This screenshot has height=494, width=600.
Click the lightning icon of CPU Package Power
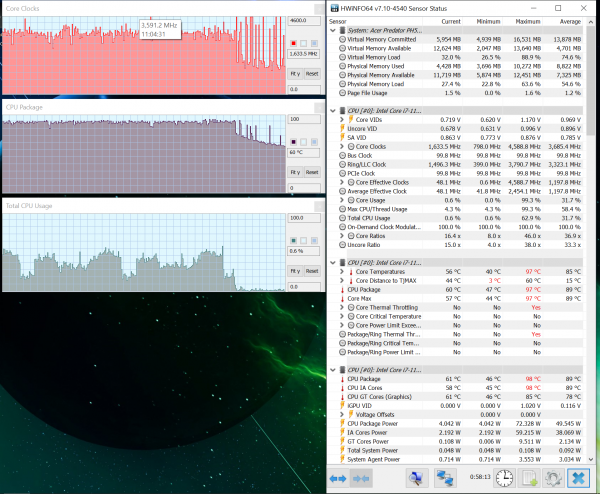pos(342,424)
